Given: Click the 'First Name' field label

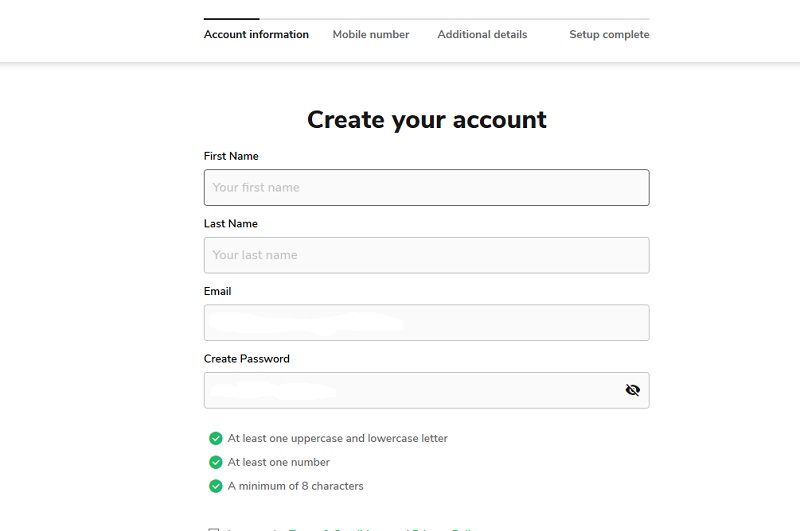Looking at the screenshot, I should (x=231, y=156).
